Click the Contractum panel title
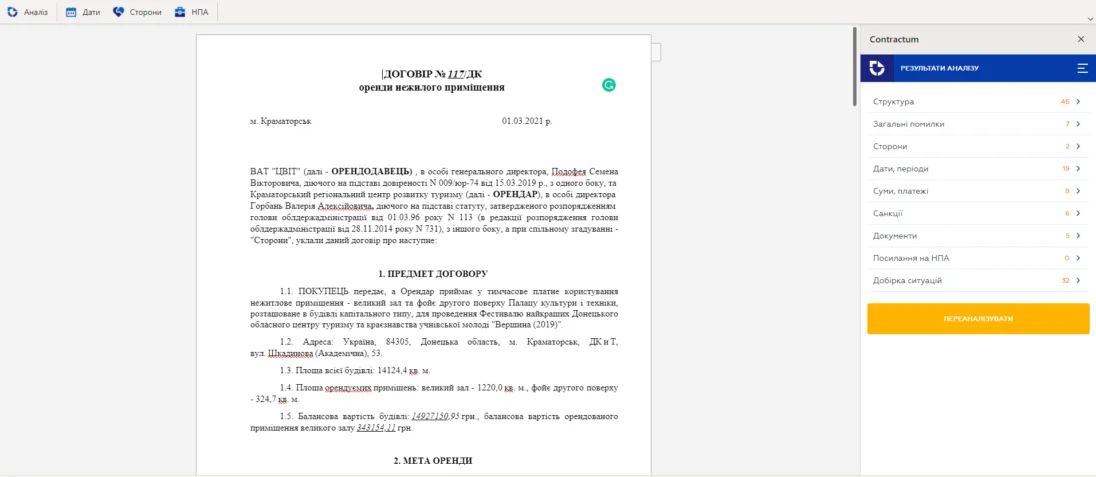The image size is (1096, 477). tap(893, 39)
